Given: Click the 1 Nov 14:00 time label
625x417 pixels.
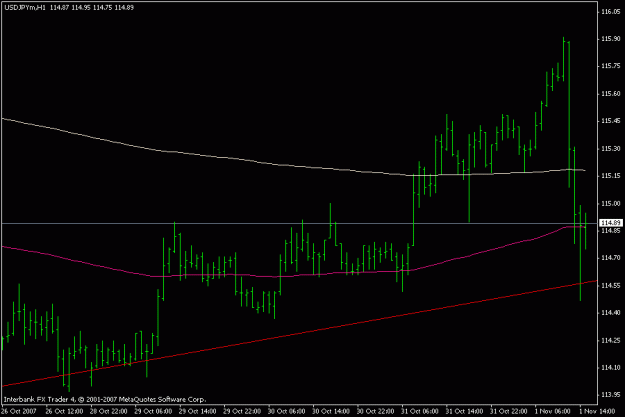Looking at the screenshot, I should pyautogui.click(x=595, y=411).
